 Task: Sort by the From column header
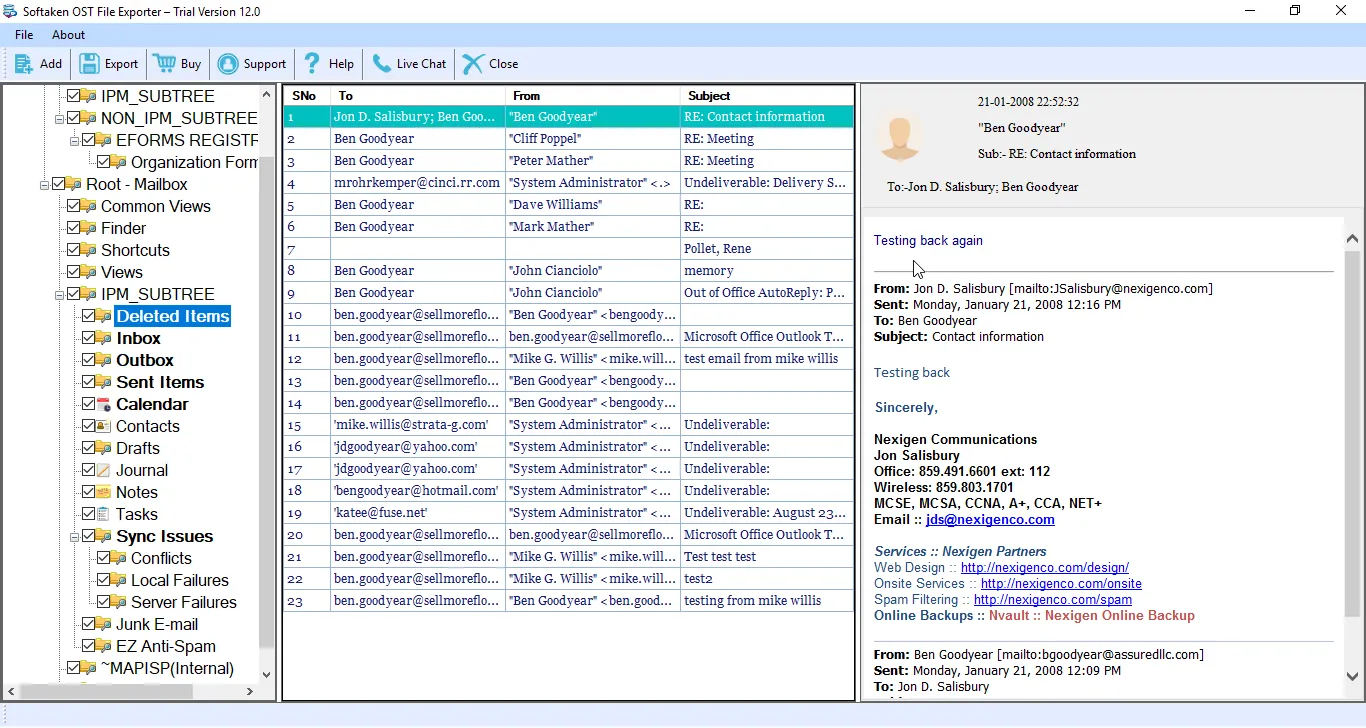[x=593, y=96]
